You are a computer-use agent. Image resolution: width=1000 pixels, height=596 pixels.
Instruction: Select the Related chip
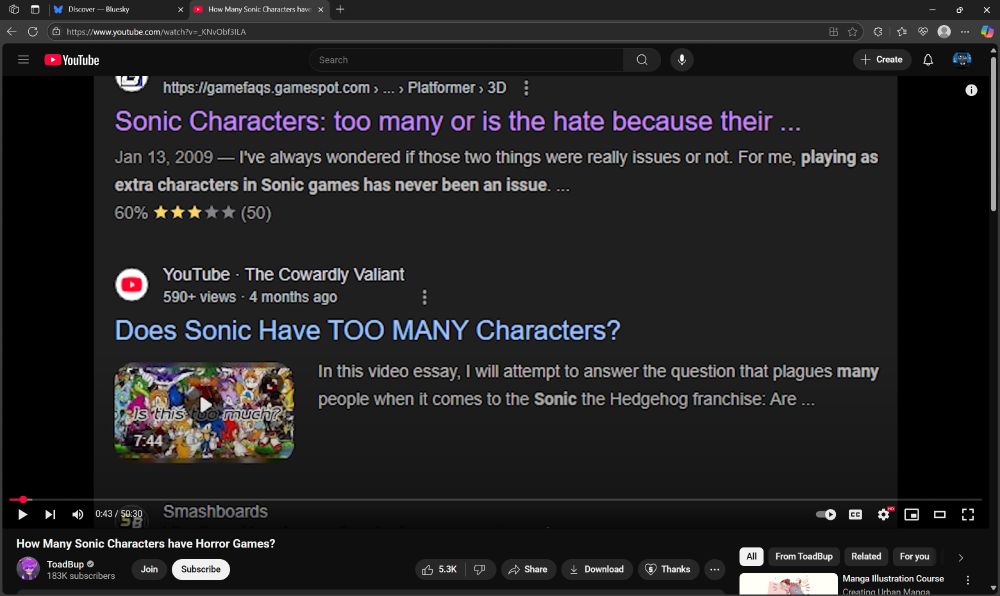tap(865, 556)
